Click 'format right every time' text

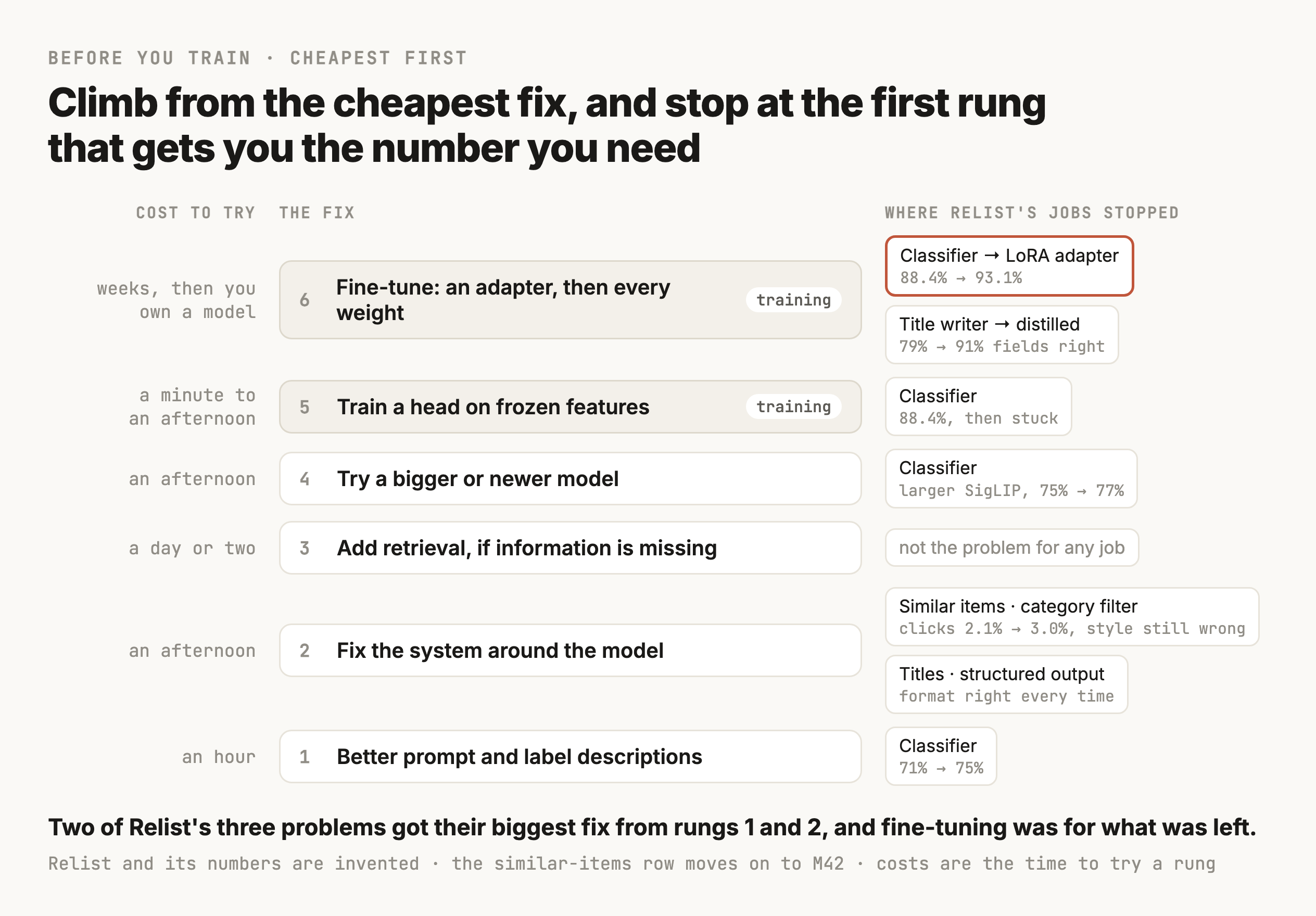coord(1006,696)
